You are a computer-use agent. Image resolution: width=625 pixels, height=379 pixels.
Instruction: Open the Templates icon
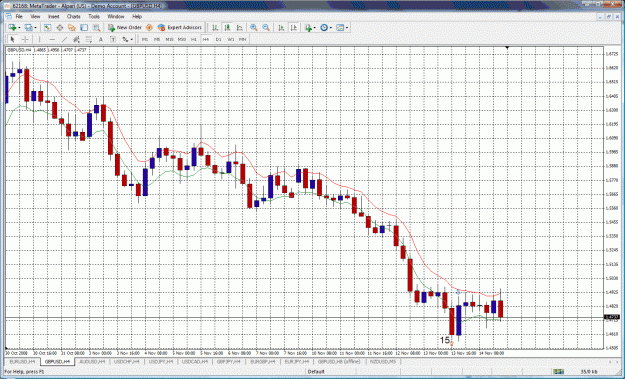point(340,27)
